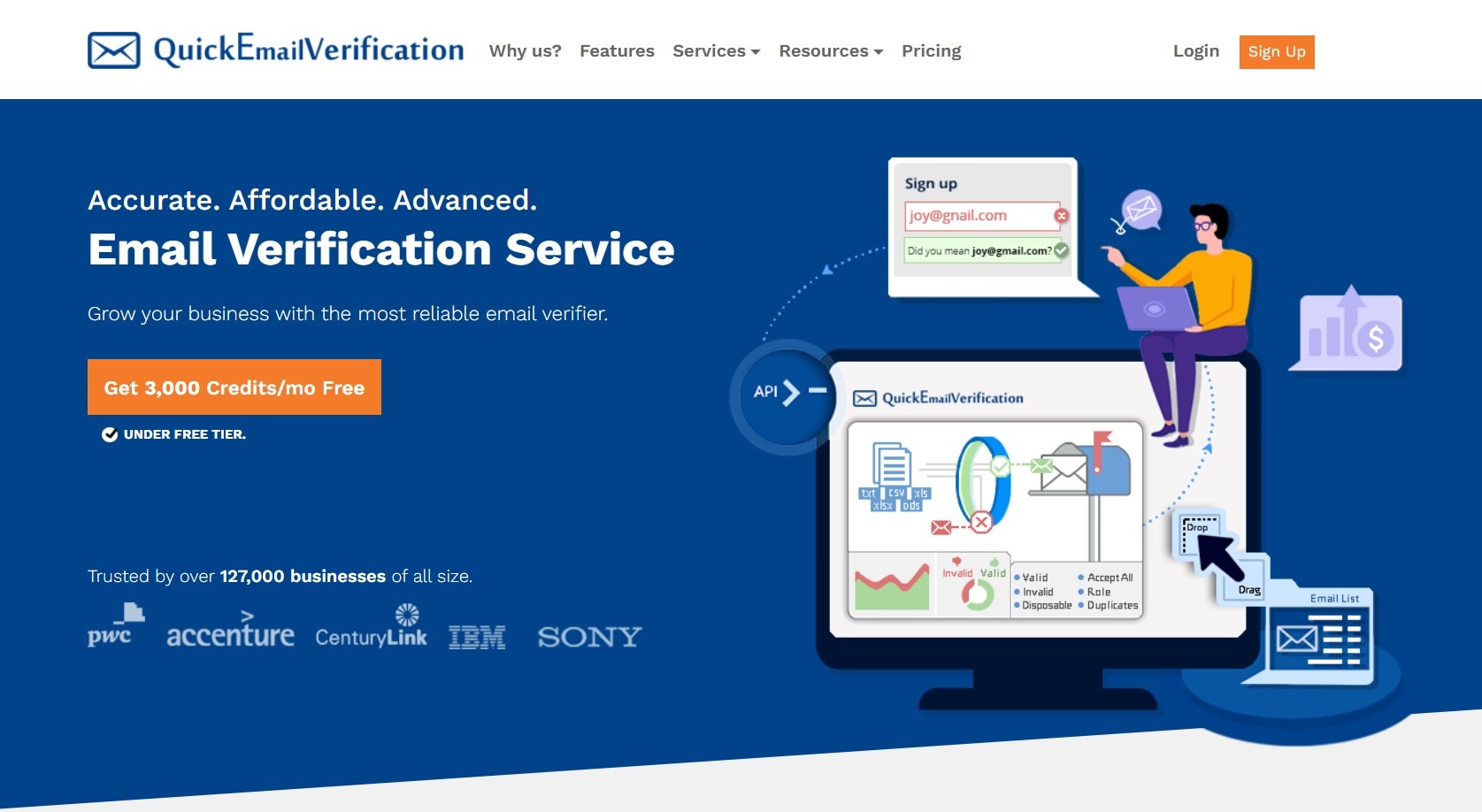Viewport: 1482px width, 812px height.
Task: Click the orange Sign Up button
Action: (x=1277, y=52)
